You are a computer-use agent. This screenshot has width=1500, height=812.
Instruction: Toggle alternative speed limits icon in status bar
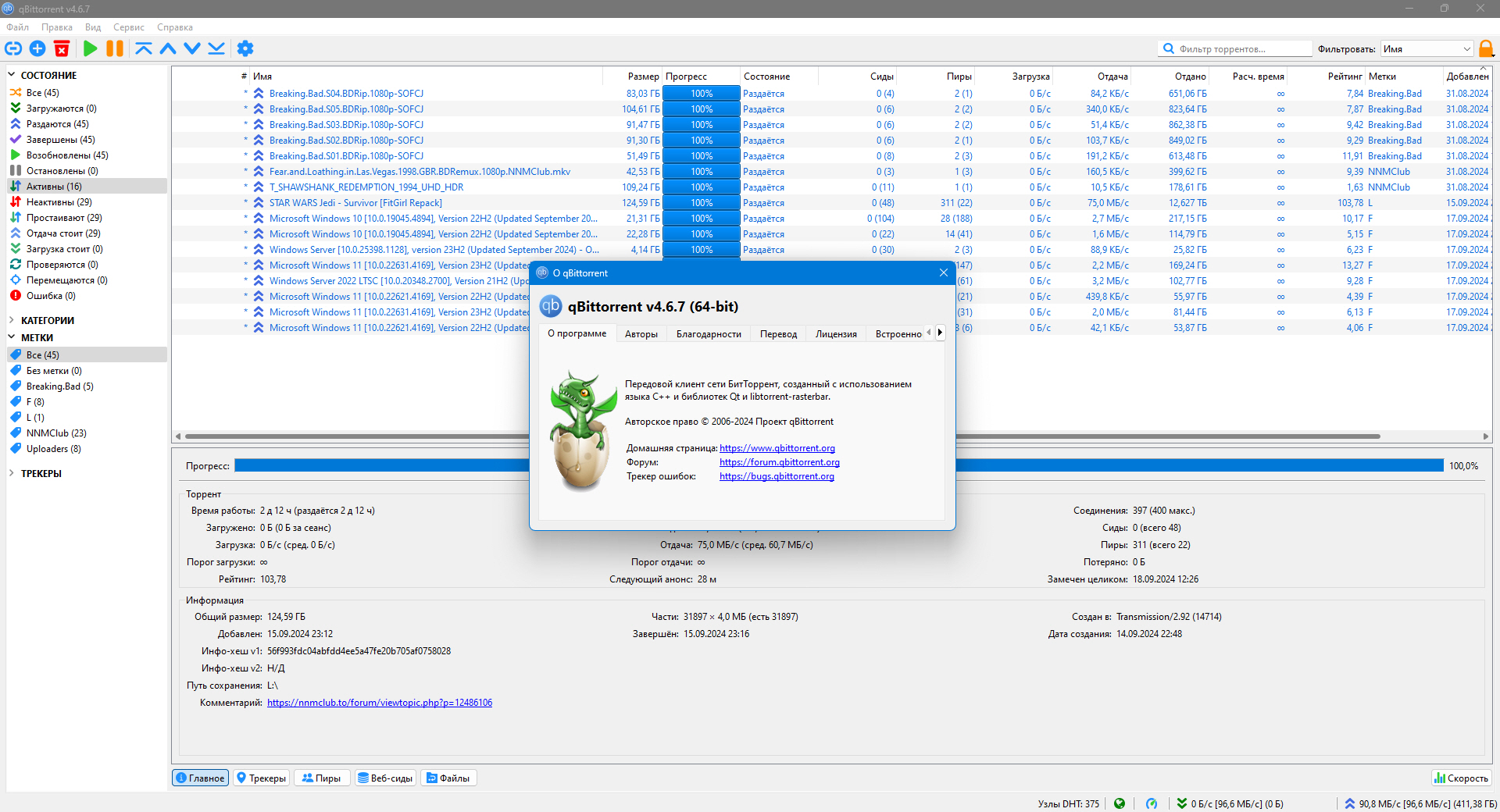1152,803
